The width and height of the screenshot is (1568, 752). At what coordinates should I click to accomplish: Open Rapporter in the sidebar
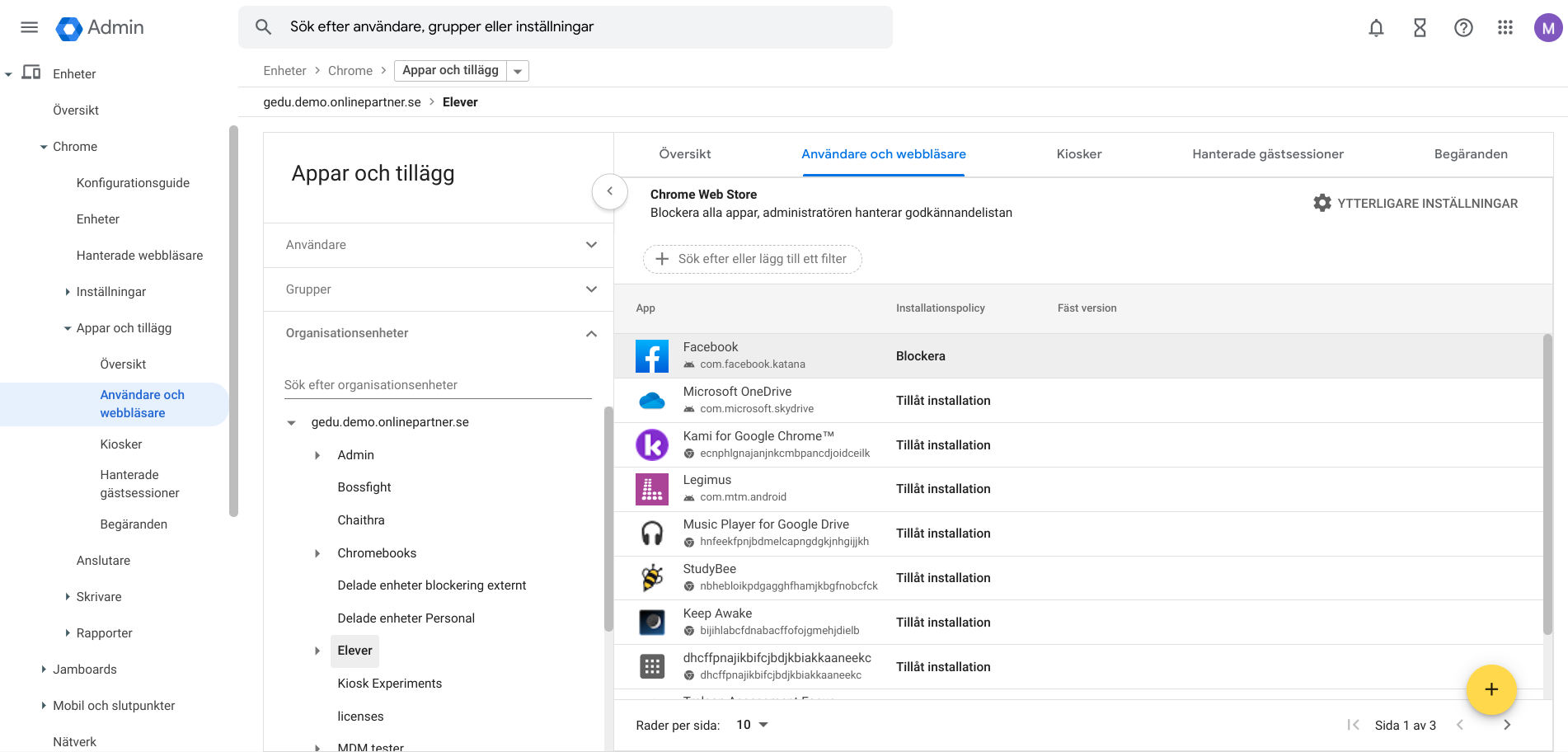104,633
